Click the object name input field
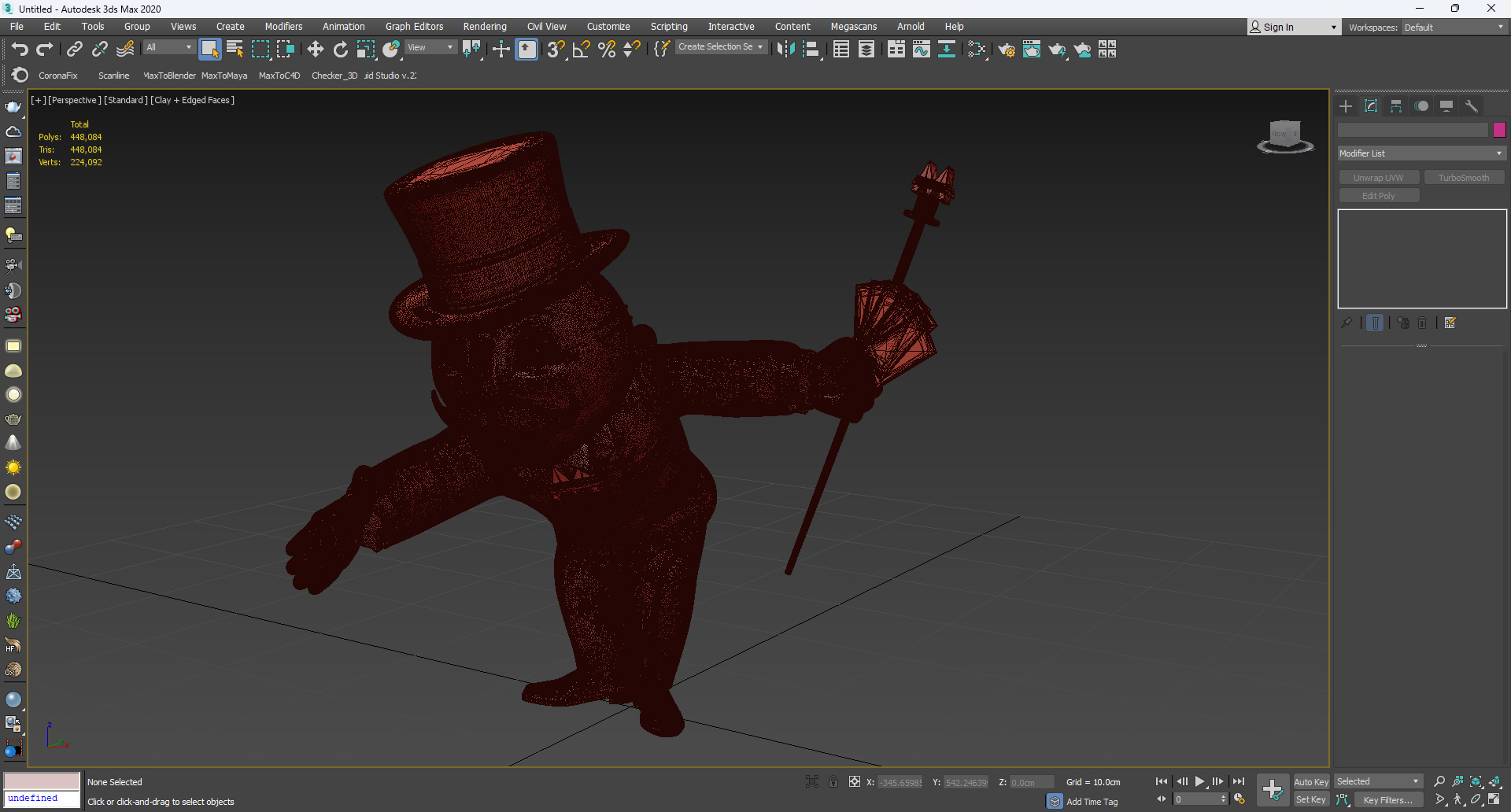Screen dimensions: 1511x812 1413,130
